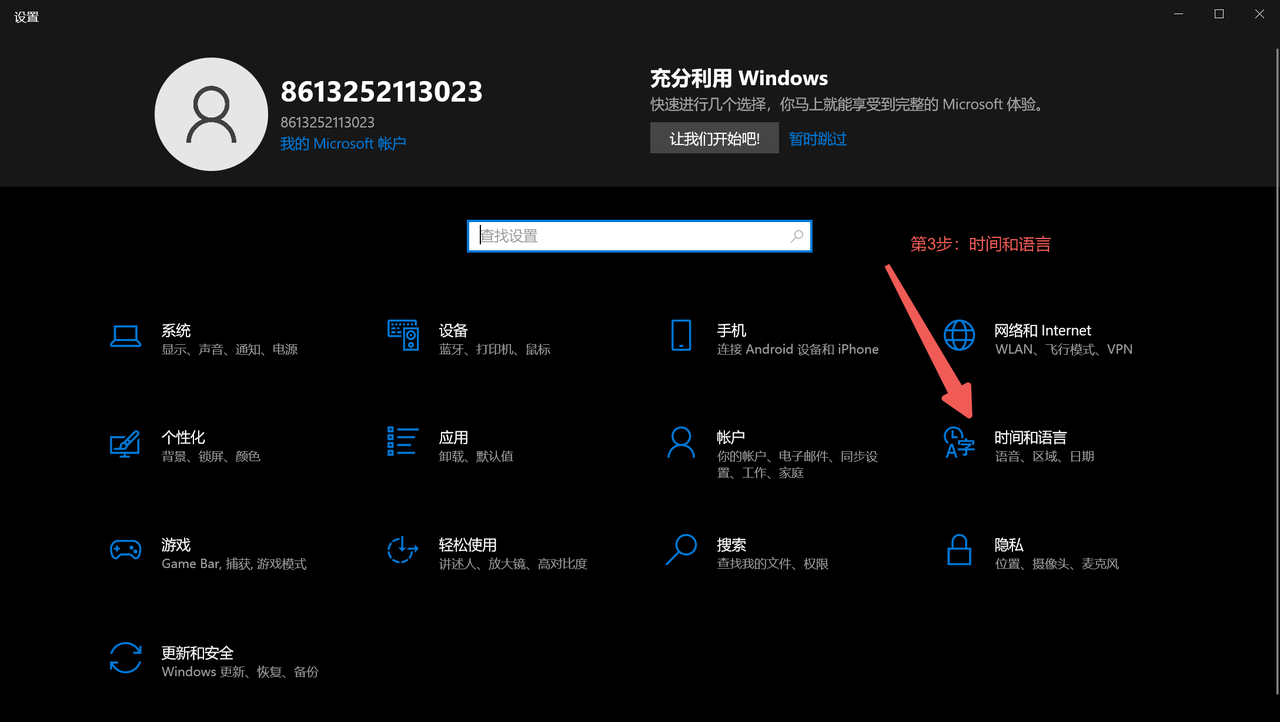Click the WLAN、飞行模式、VPN description
Screen dimensions: 1280x722
click(x=1064, y=349)
